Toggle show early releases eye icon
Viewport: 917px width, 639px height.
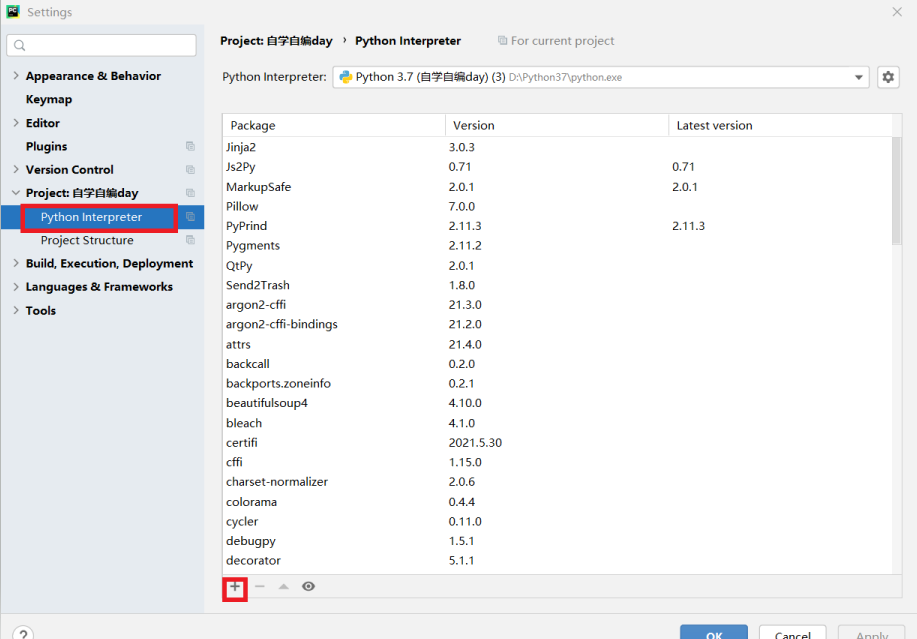coord(308,586)
